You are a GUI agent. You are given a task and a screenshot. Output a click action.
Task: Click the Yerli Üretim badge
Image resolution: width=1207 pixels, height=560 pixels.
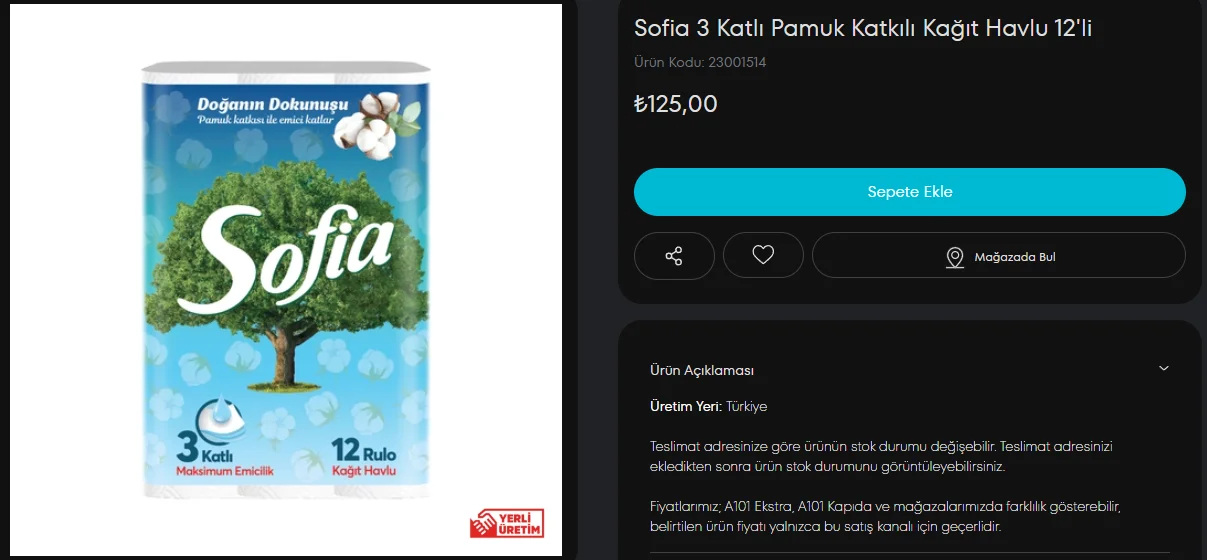(507, 523)
